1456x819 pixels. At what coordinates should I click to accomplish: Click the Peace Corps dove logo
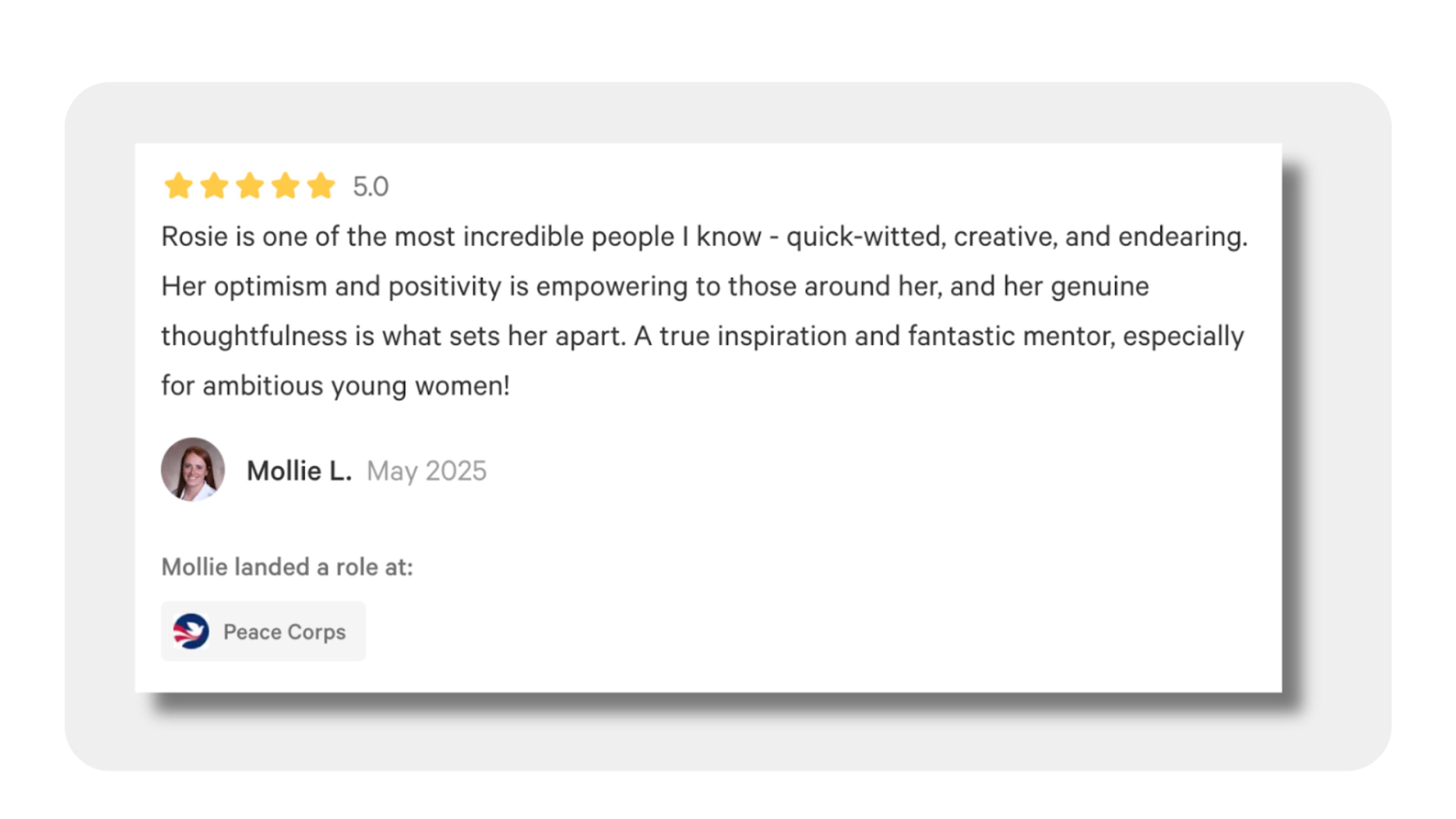click(x=191, y=631)
